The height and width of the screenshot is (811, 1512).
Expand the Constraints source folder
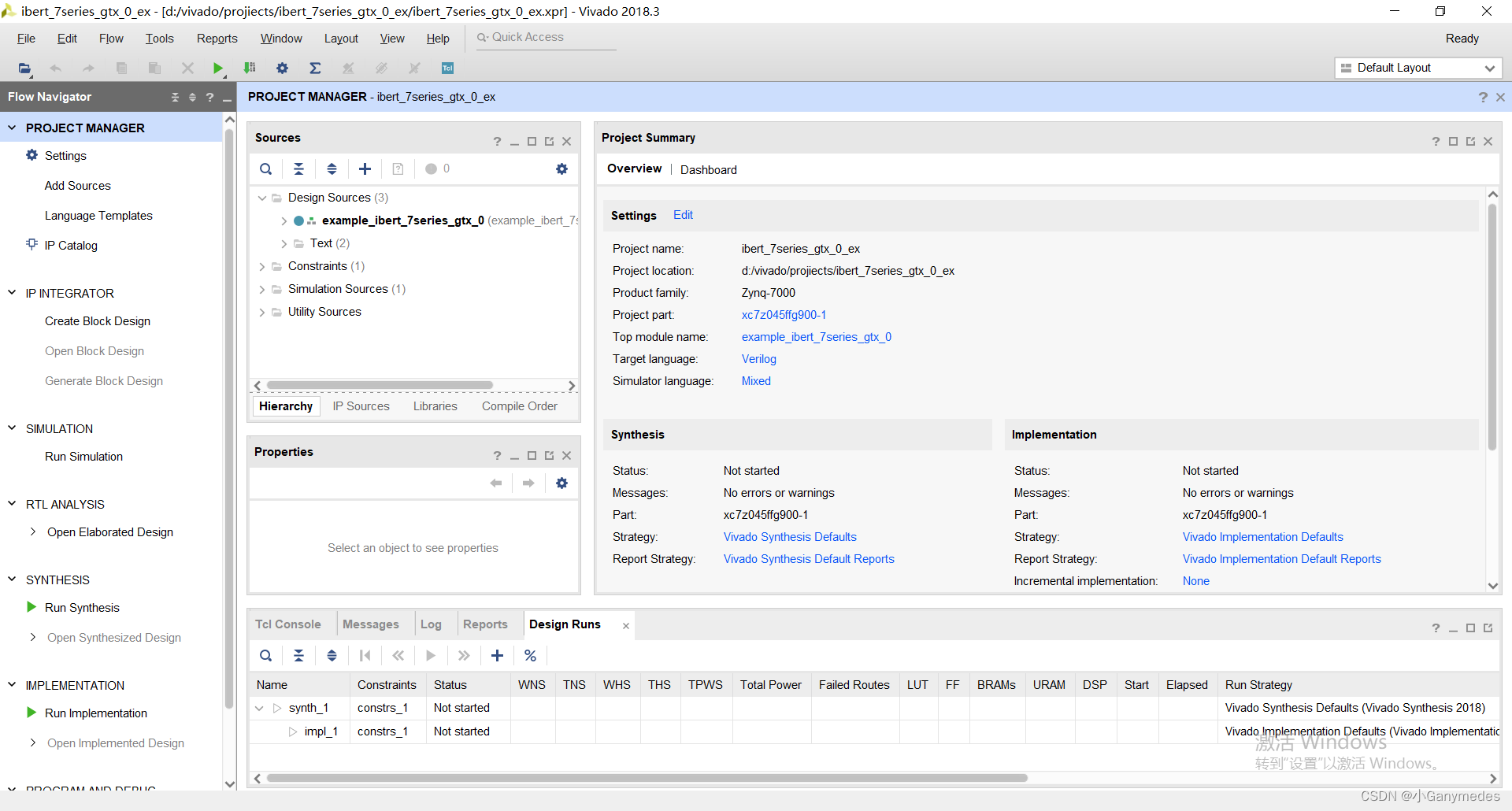pos(262,266)
